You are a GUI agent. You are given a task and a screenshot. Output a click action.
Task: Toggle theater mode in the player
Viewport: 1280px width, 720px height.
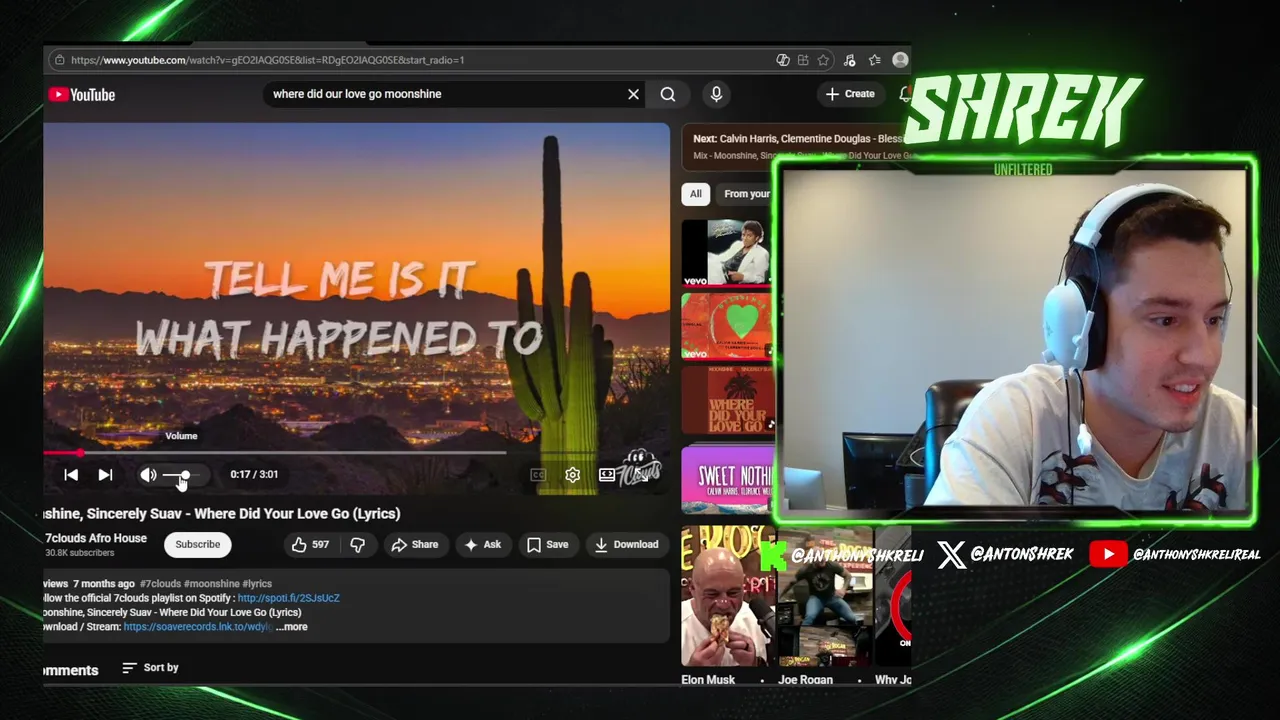pyautogui.click(x=607, y=475)
